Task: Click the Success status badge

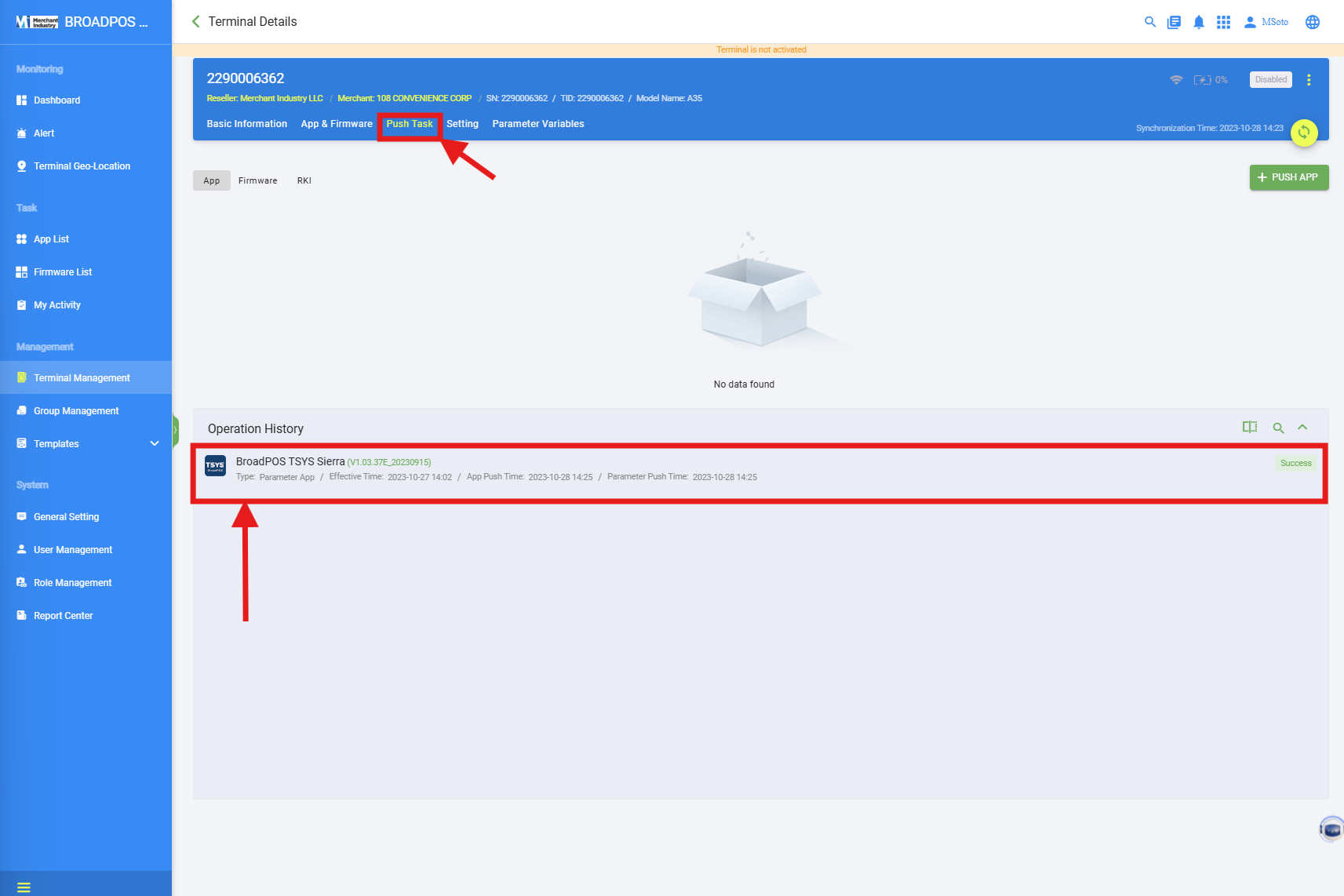Action: point(1296,463)
